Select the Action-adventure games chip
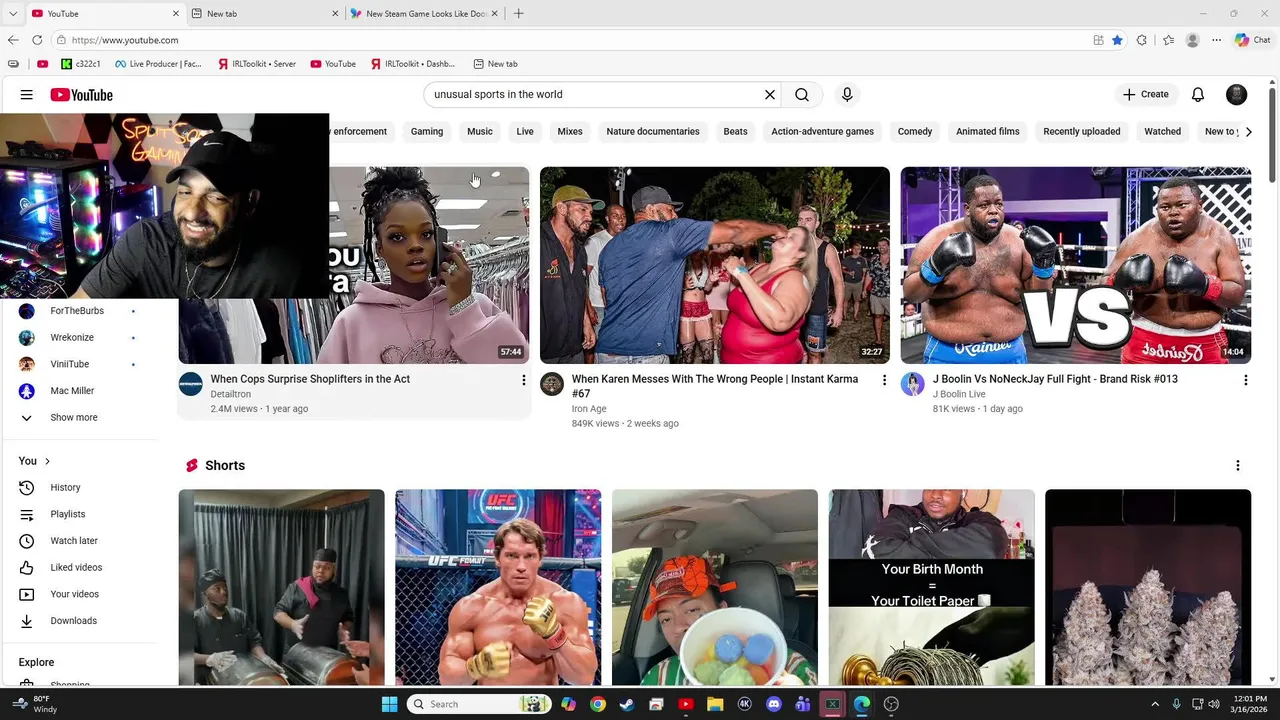The image size is (1280, 720). point(822,132)
